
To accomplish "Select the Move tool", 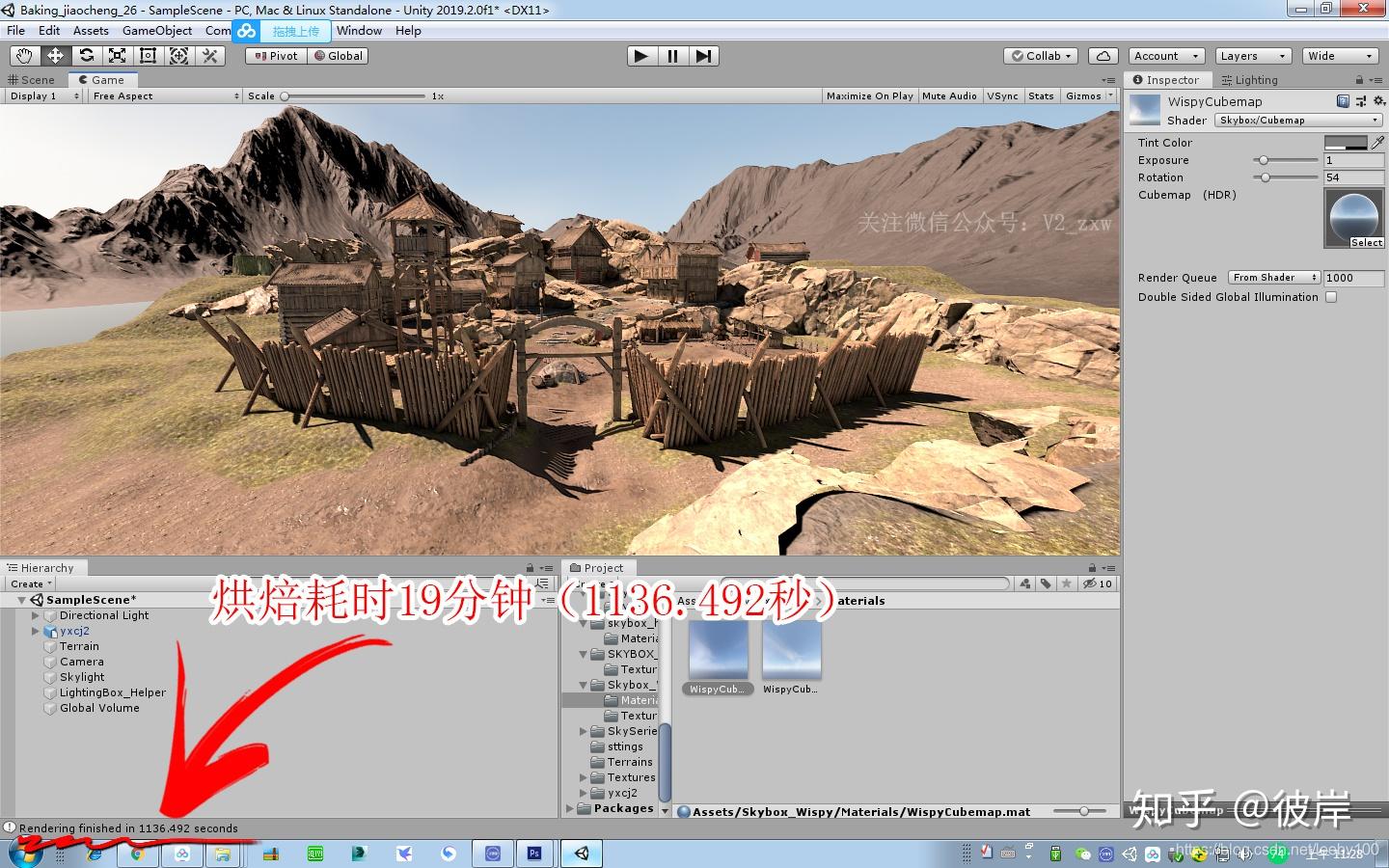I will pyautogui.click(x=55, y=56).
